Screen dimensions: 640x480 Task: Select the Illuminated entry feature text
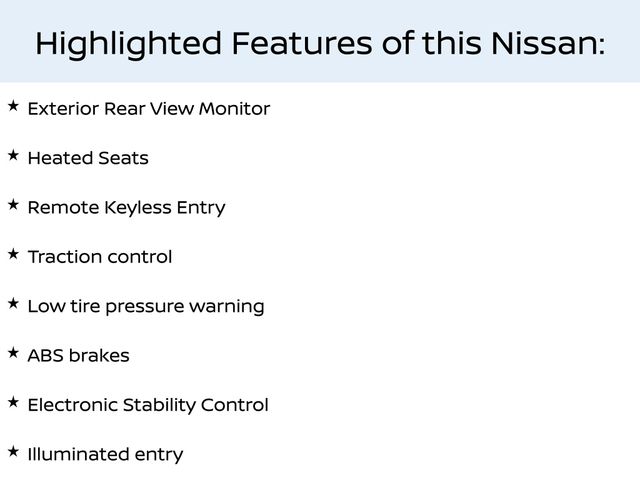tap(105, 455)
